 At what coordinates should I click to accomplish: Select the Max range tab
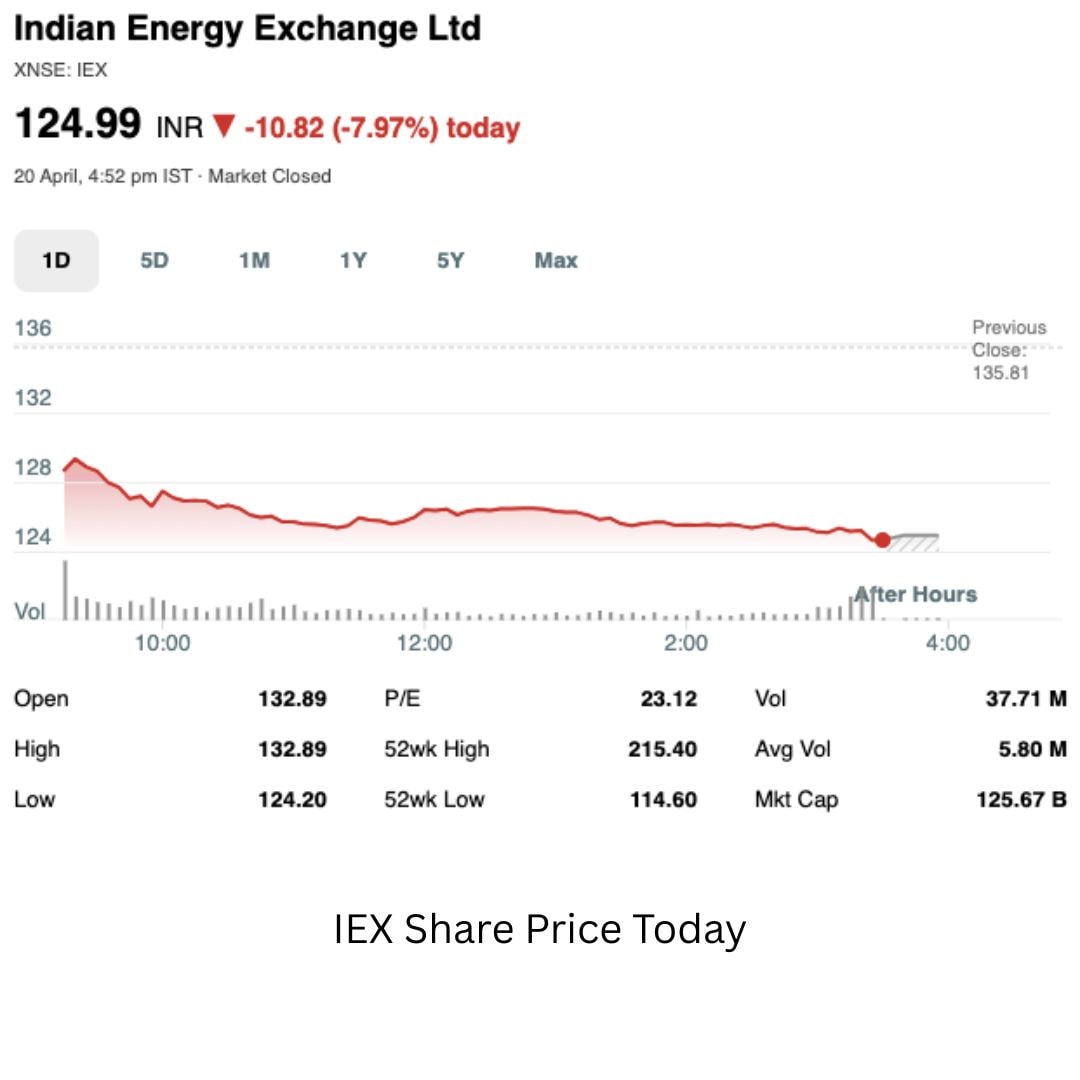click(x=556, y=261)
